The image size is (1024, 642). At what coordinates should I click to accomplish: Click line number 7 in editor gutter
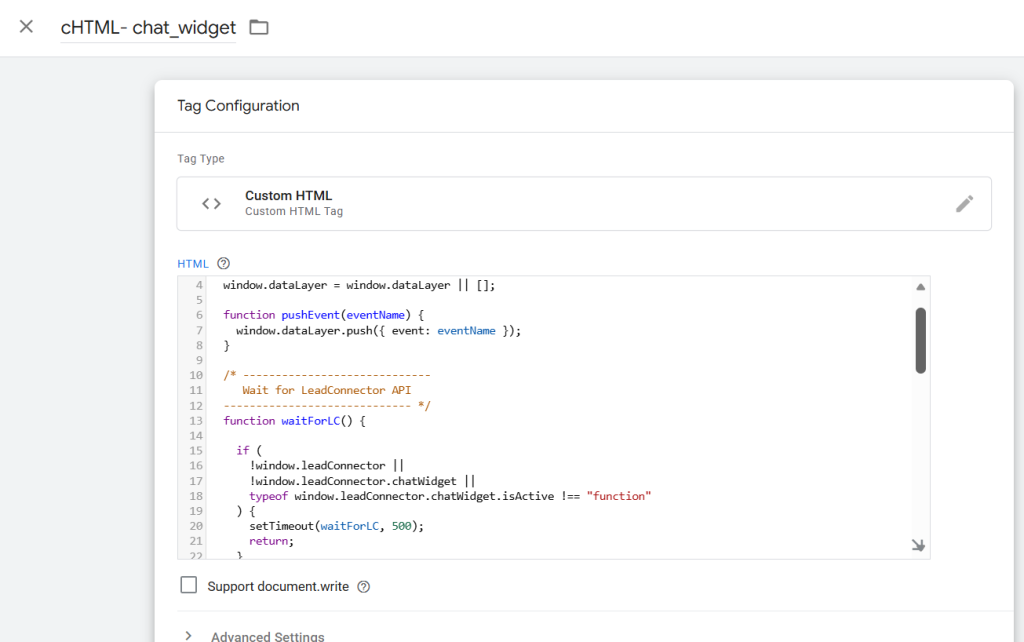[200, 330]
